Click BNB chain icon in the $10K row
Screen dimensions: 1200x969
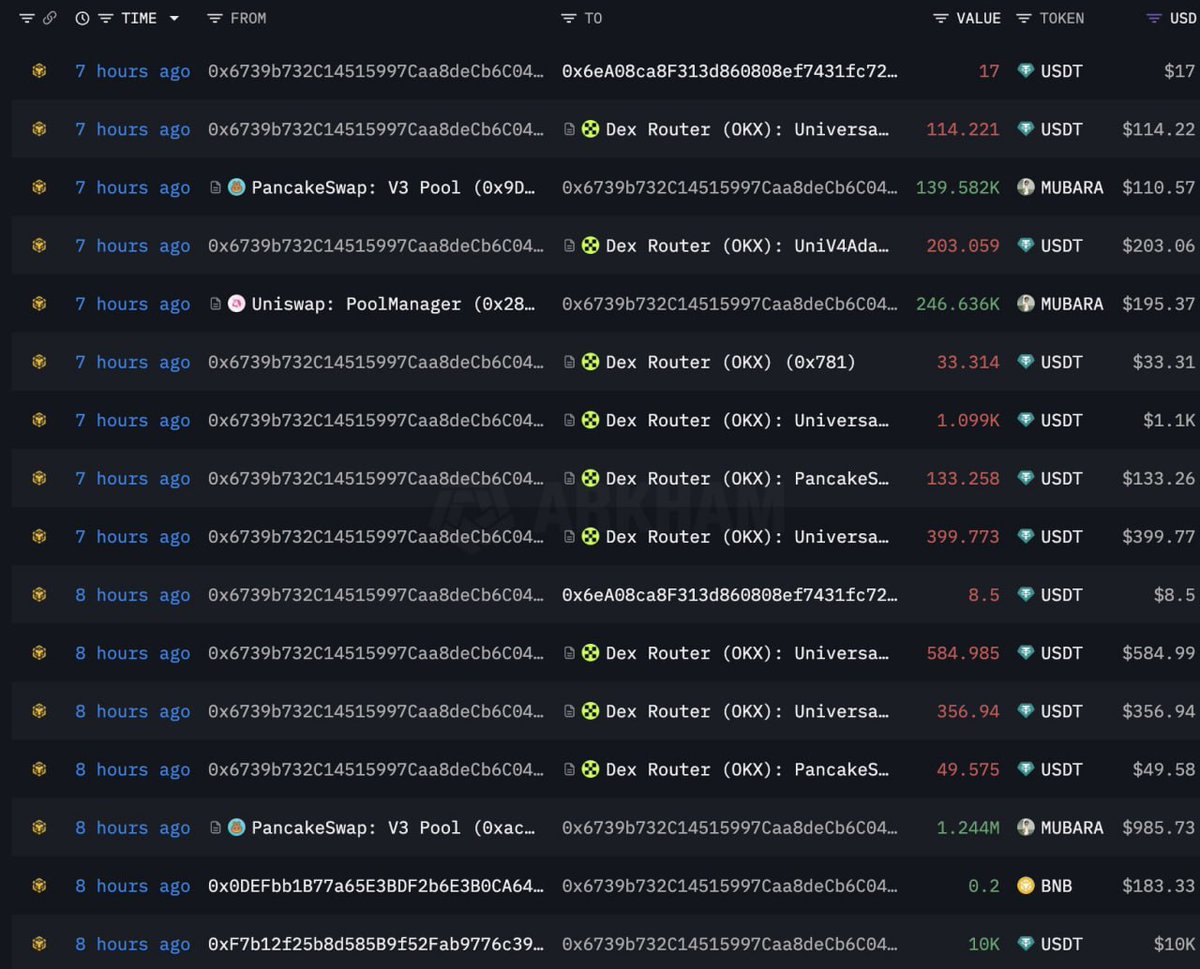point(39,943)
